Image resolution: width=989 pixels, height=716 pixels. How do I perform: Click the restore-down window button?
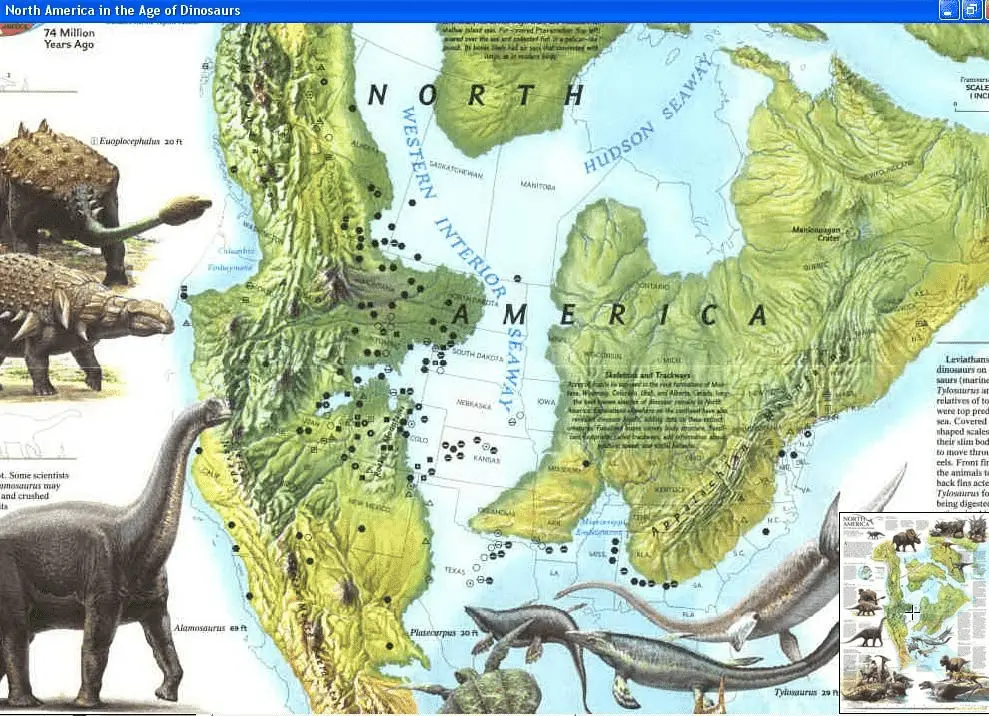pos(971,10)
